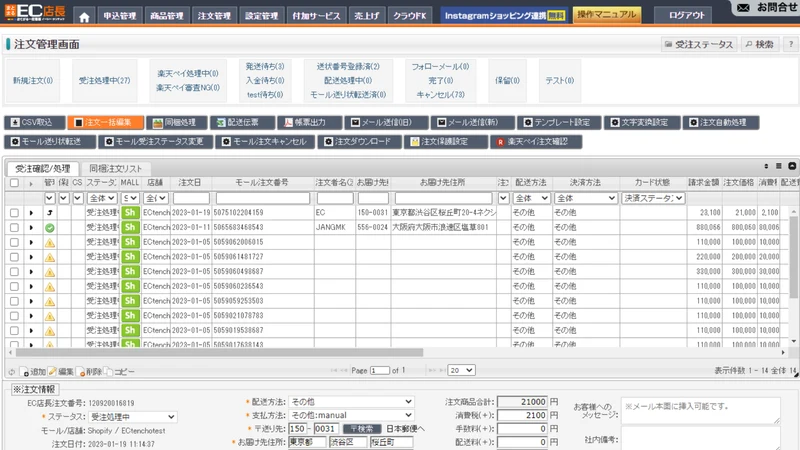This screenshot has width=800, height=450.
Task: Click the 検索 button at top right
Action: point(759,44)
